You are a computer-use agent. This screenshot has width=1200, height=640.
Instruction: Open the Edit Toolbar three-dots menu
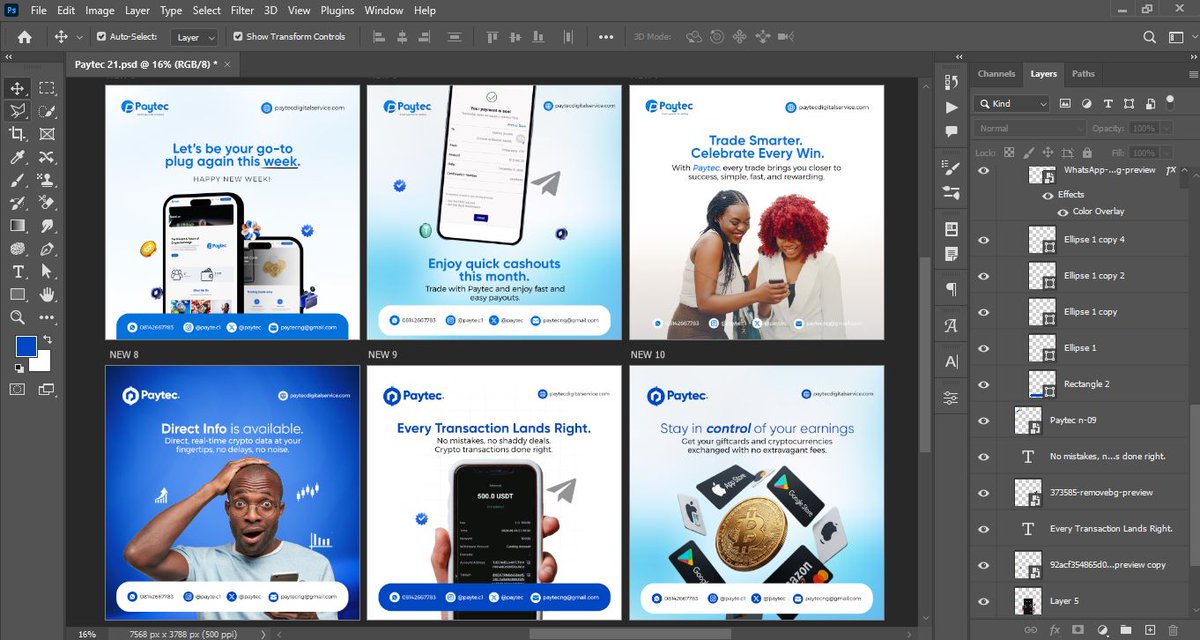tap(47, 318)
